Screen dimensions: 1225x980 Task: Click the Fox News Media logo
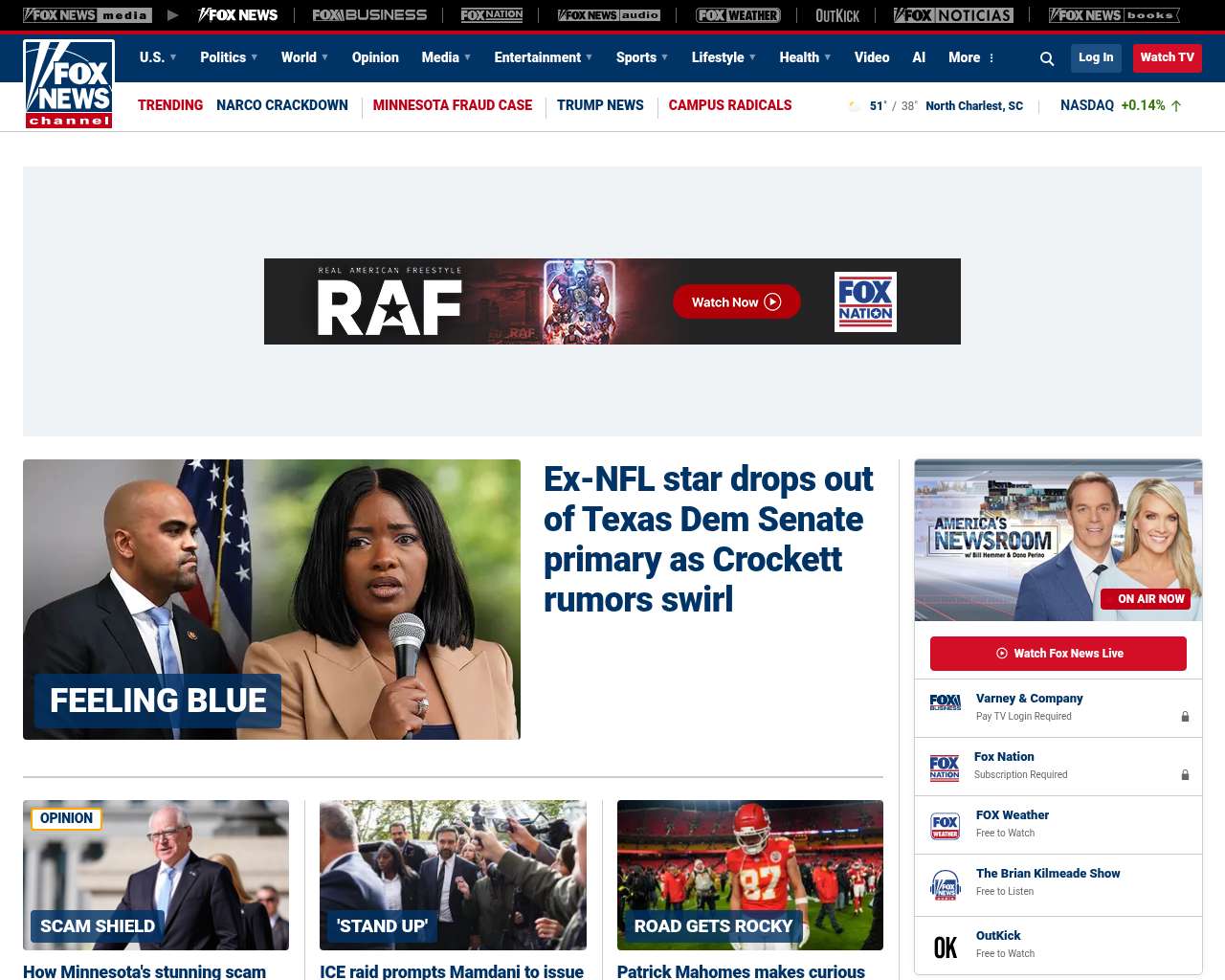click(x=87, y=15)
